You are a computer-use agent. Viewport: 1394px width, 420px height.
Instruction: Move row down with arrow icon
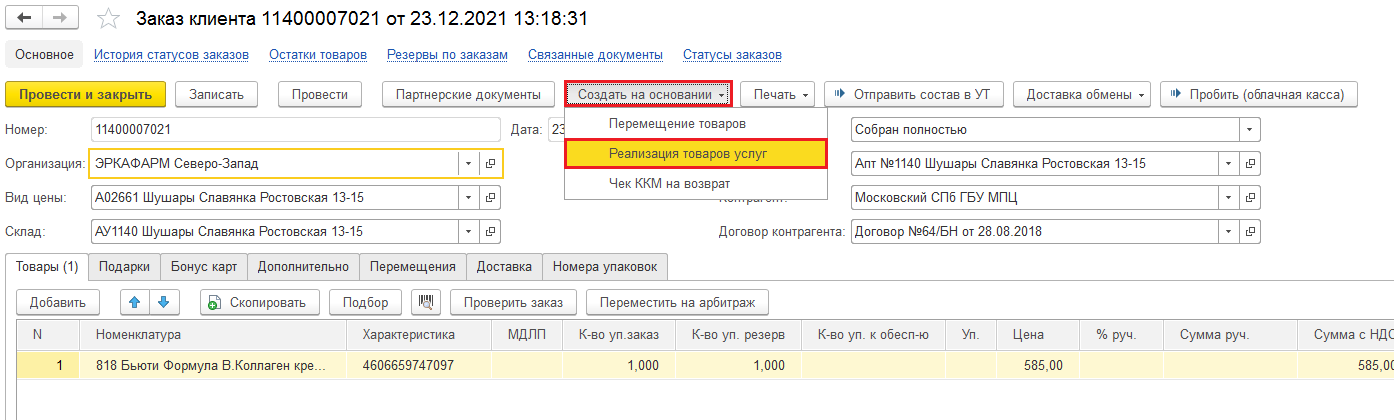pos(163,302)
